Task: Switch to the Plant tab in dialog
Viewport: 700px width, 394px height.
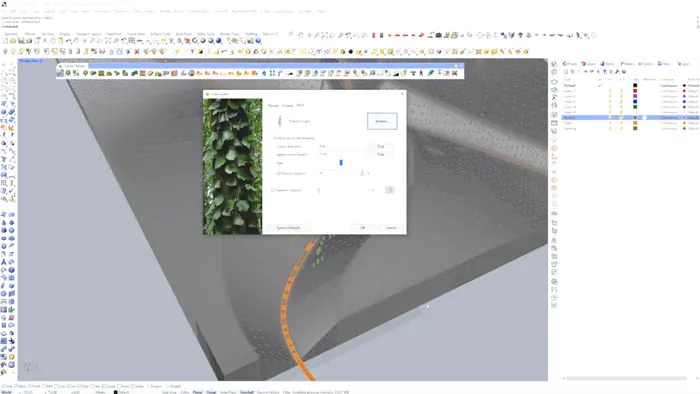Action: coord(300,105)
